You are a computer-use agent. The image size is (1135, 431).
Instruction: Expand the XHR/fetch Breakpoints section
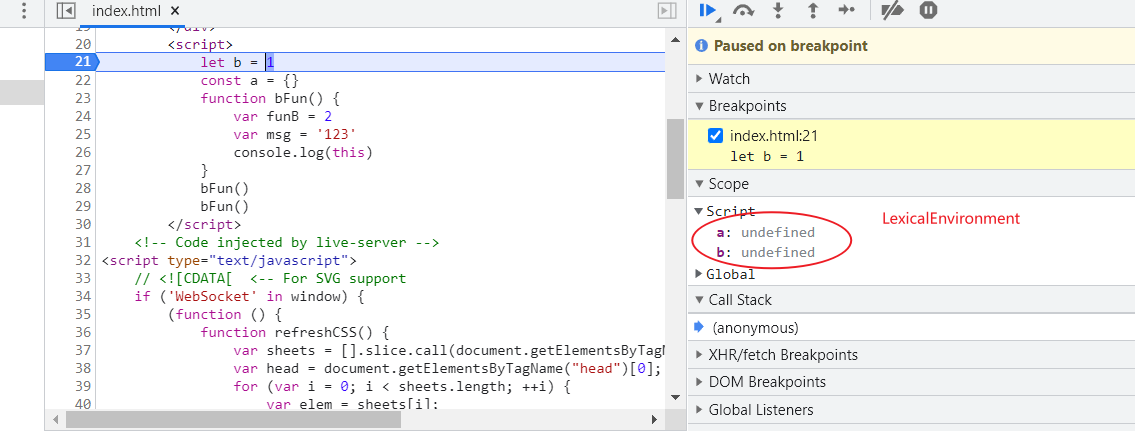click(911, 355)
